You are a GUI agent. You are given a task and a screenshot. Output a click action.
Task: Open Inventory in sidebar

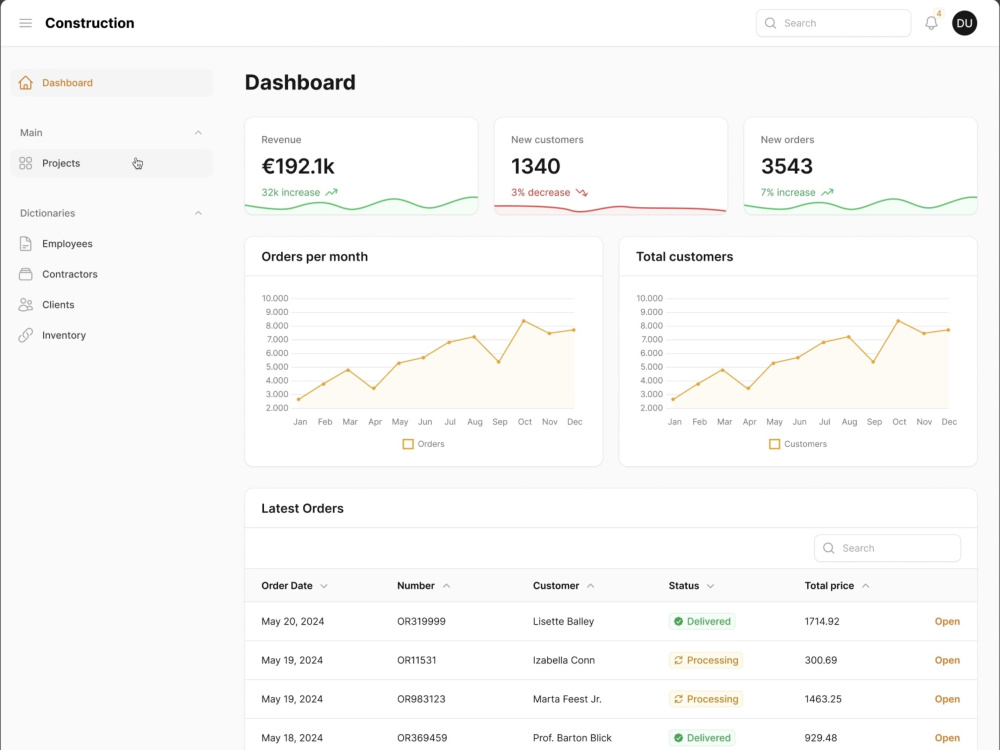112,335
